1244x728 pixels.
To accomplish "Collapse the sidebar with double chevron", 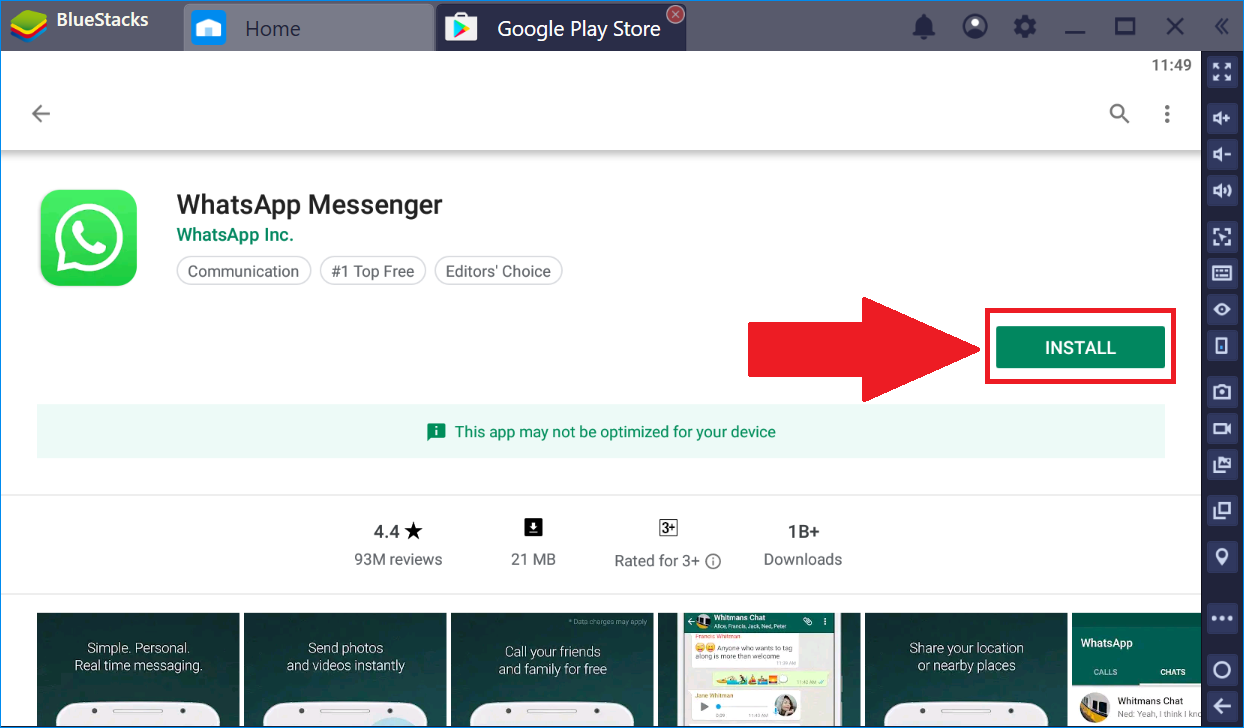I will tap(1221, 27).
